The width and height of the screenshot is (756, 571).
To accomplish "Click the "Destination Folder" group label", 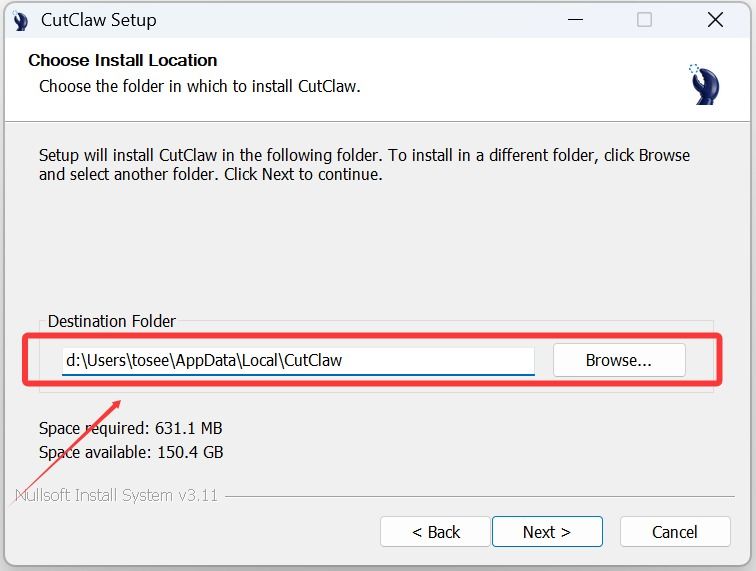I will [112, 322].
